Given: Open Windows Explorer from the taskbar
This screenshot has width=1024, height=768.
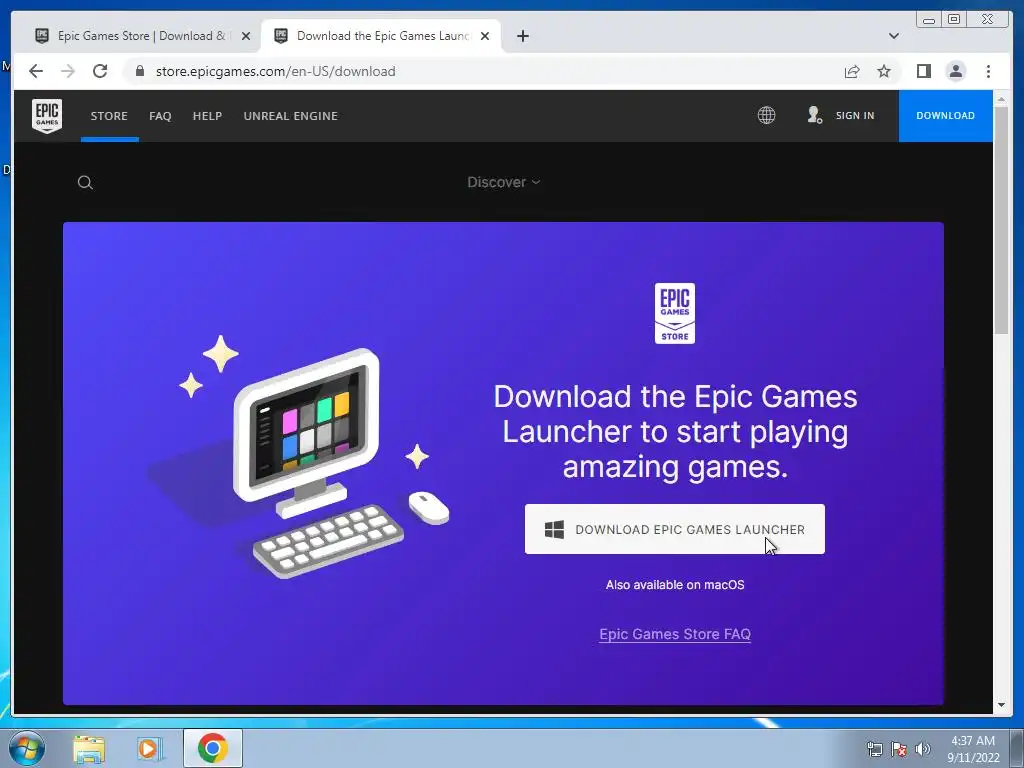Looking at the screenshot, I should click(89, 749).
